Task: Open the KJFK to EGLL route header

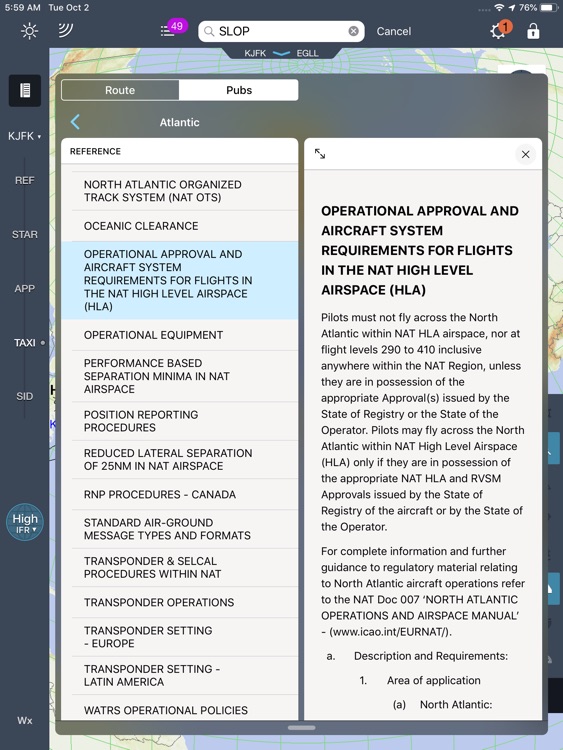Action: 281,53
